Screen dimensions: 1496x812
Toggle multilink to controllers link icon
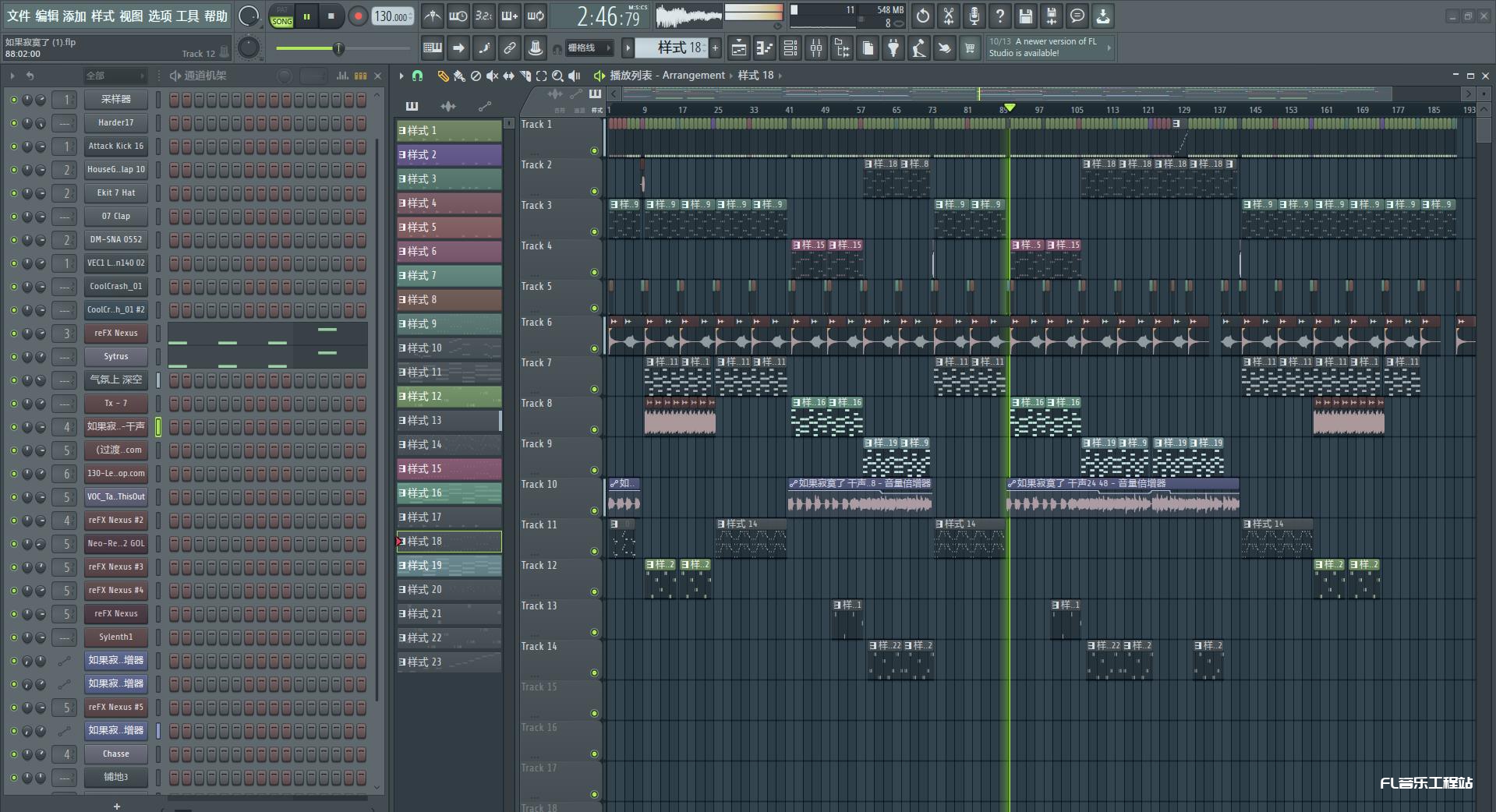point(509,48)
